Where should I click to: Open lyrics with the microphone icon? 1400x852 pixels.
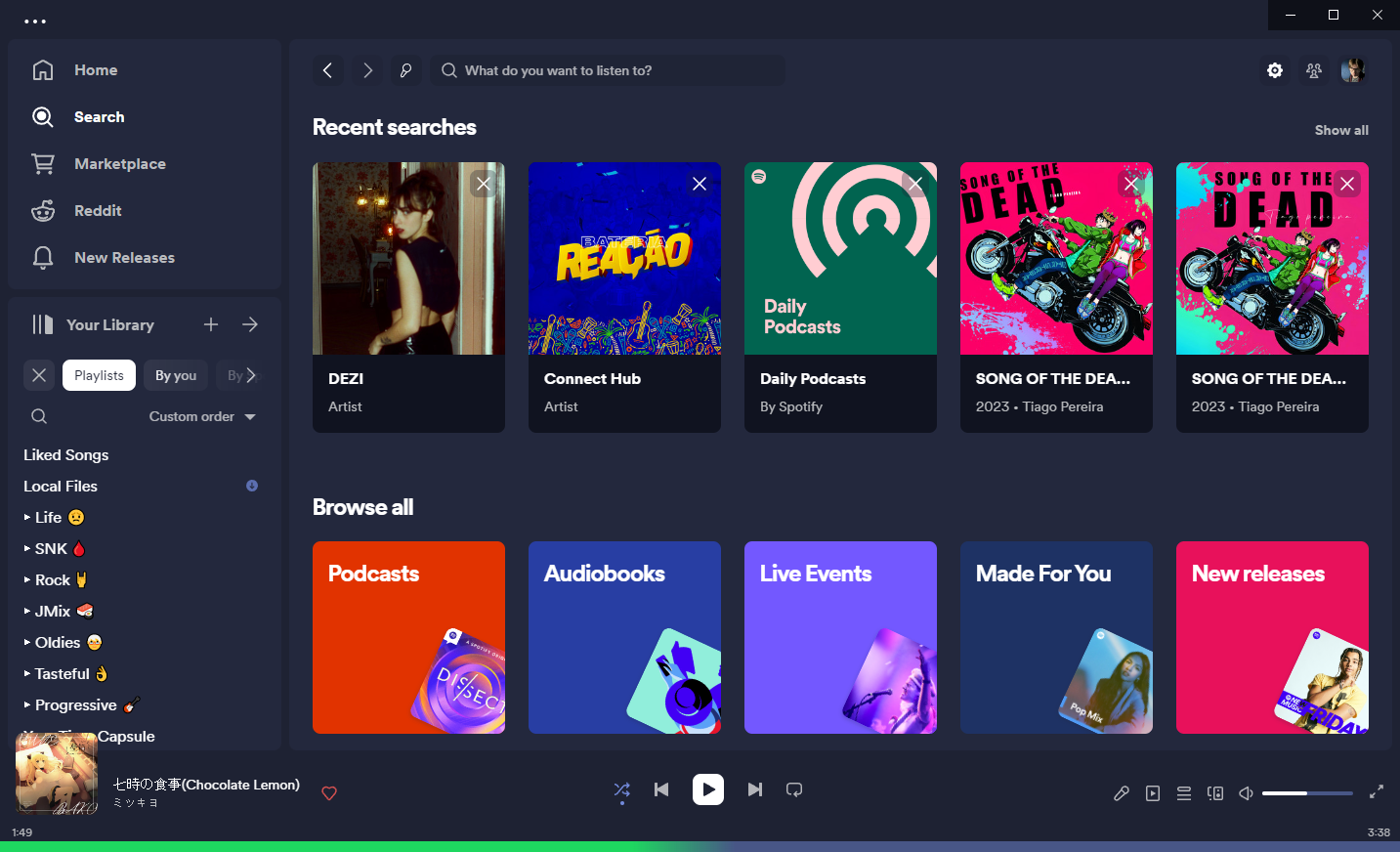click(x=1122, y=793)
